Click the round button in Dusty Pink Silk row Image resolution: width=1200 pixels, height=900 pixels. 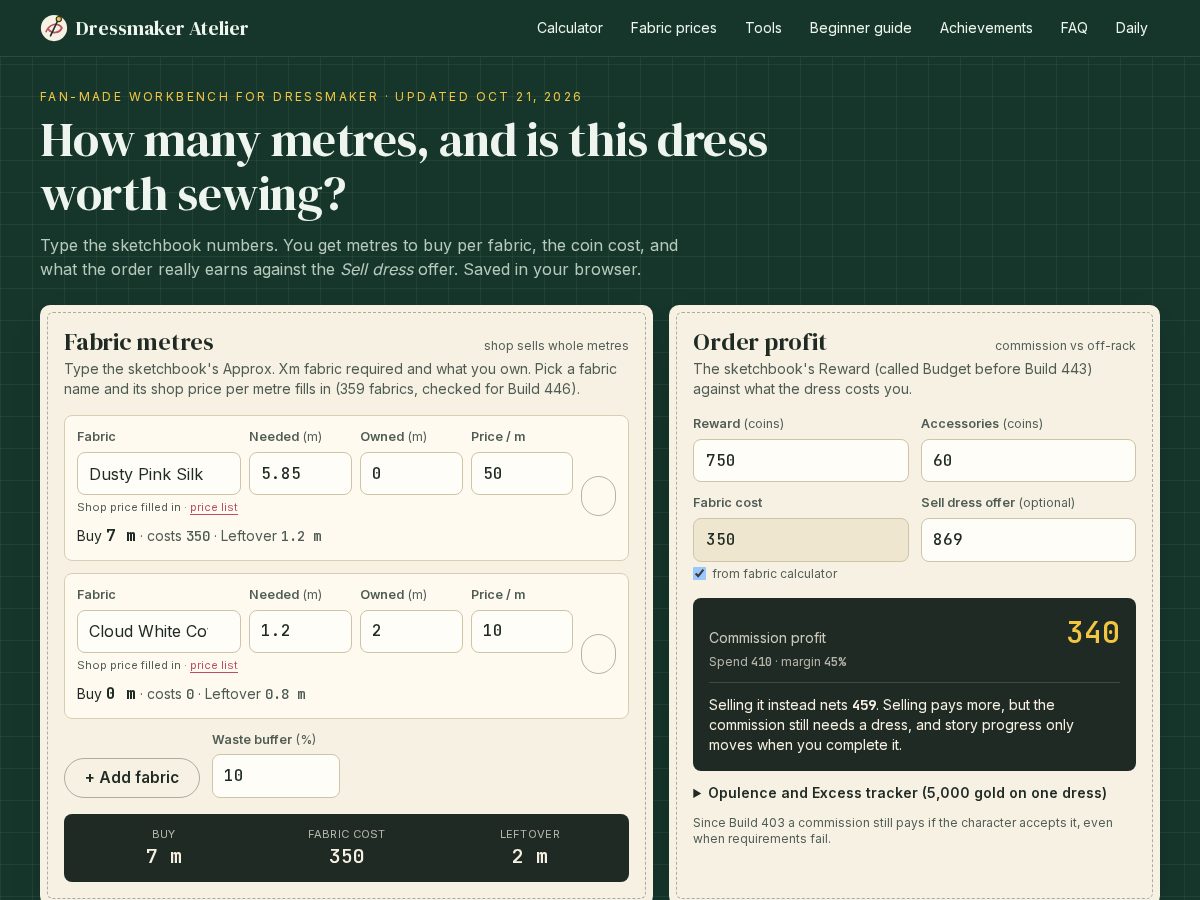point(598,496)
